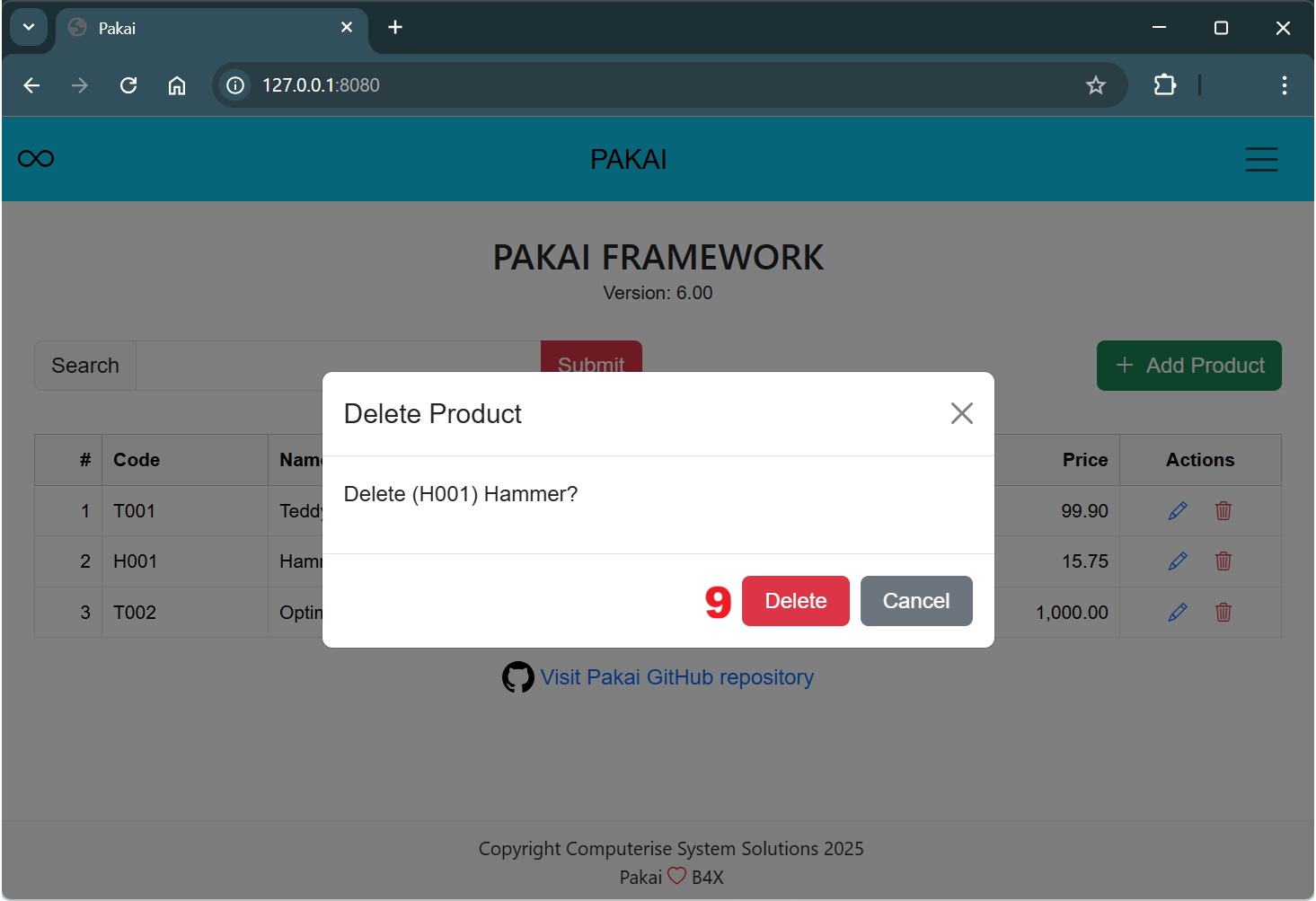Click the Add Product button
1316x901 pixels.
(1189, 366)
